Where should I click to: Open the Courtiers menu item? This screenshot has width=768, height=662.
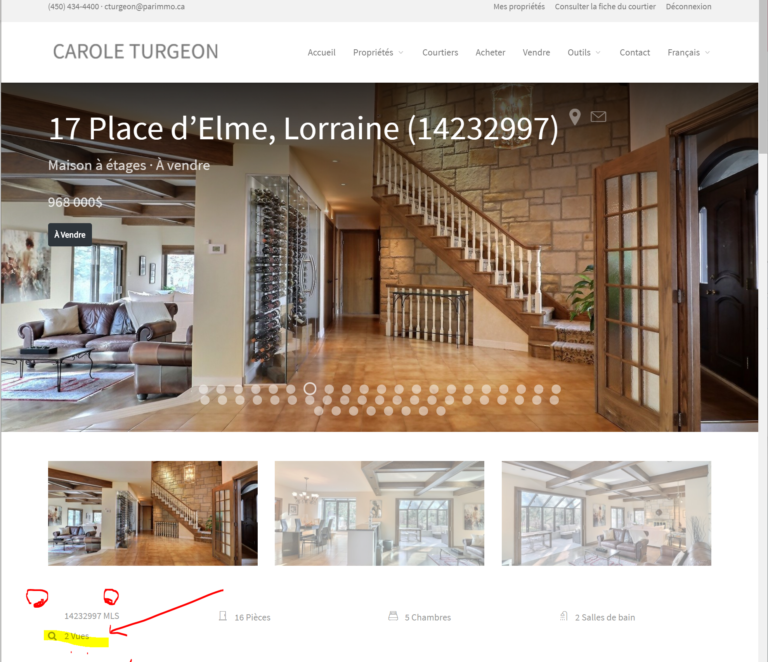click(x=440, y=52)
